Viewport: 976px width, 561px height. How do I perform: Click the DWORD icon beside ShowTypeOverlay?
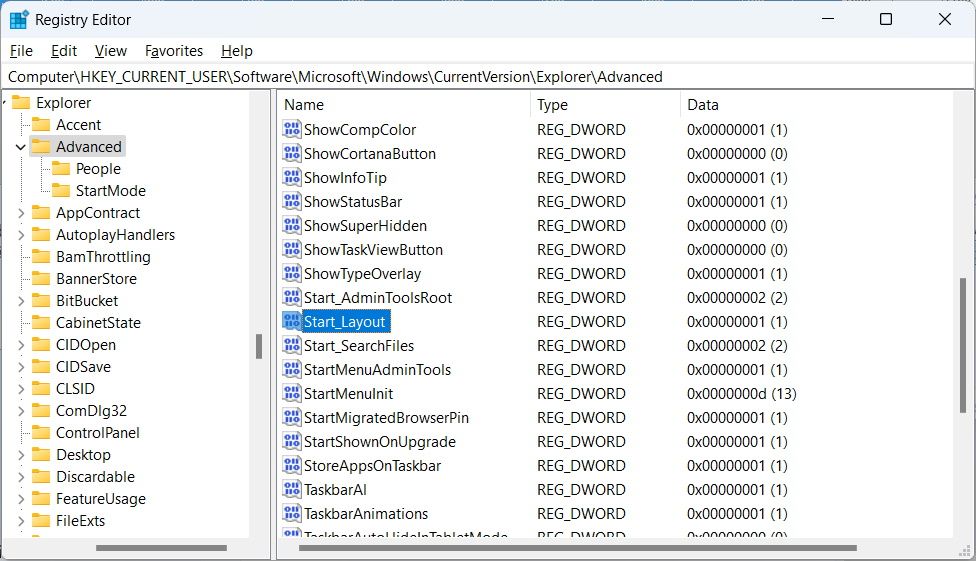click(x=291, y=273)
